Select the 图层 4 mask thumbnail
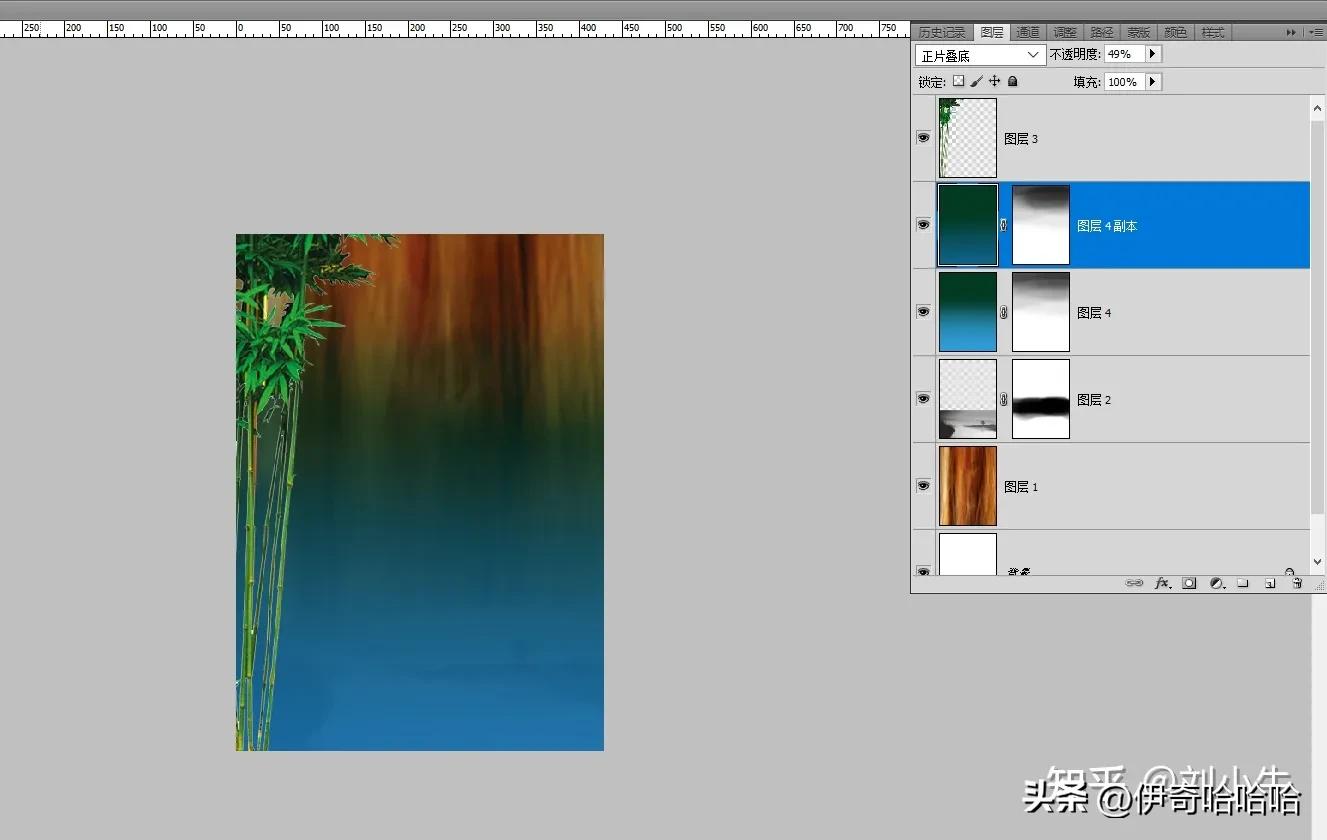Image resolution: width=1327 pixels, height=840 pixels. click(x=1041, y=312)
